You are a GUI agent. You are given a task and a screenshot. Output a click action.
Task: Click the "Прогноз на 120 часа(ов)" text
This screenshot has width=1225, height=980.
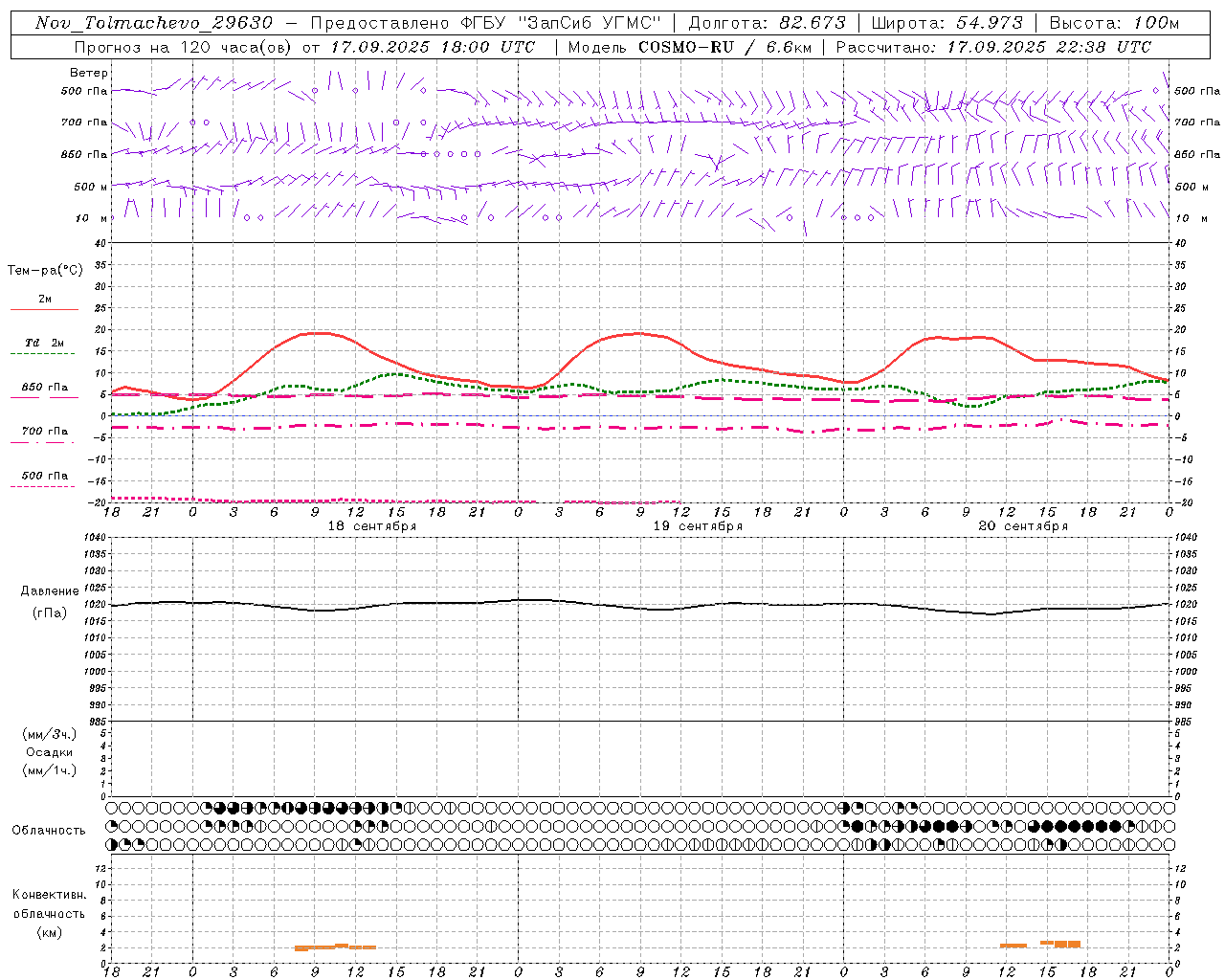click(x=183, y=47)
